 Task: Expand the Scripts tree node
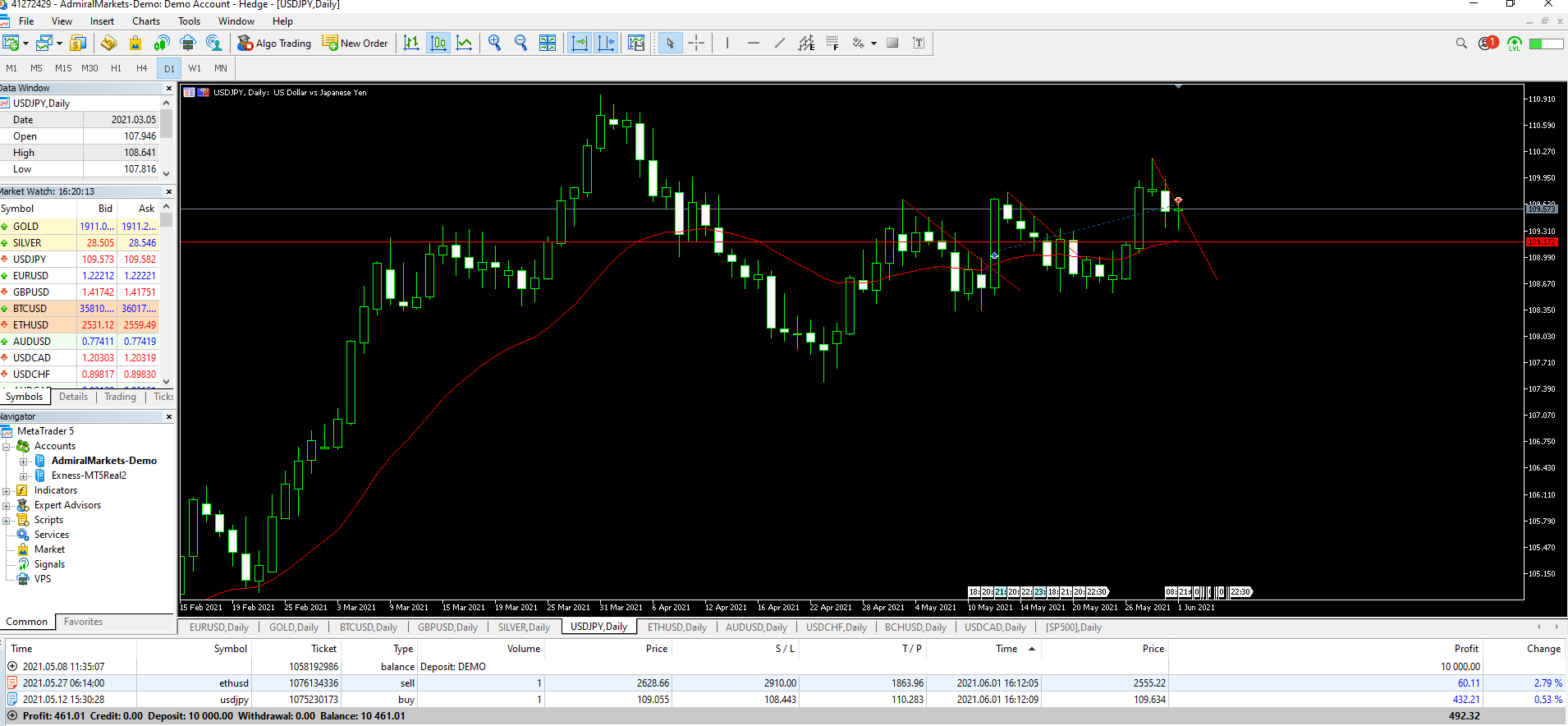pos(7,520)
